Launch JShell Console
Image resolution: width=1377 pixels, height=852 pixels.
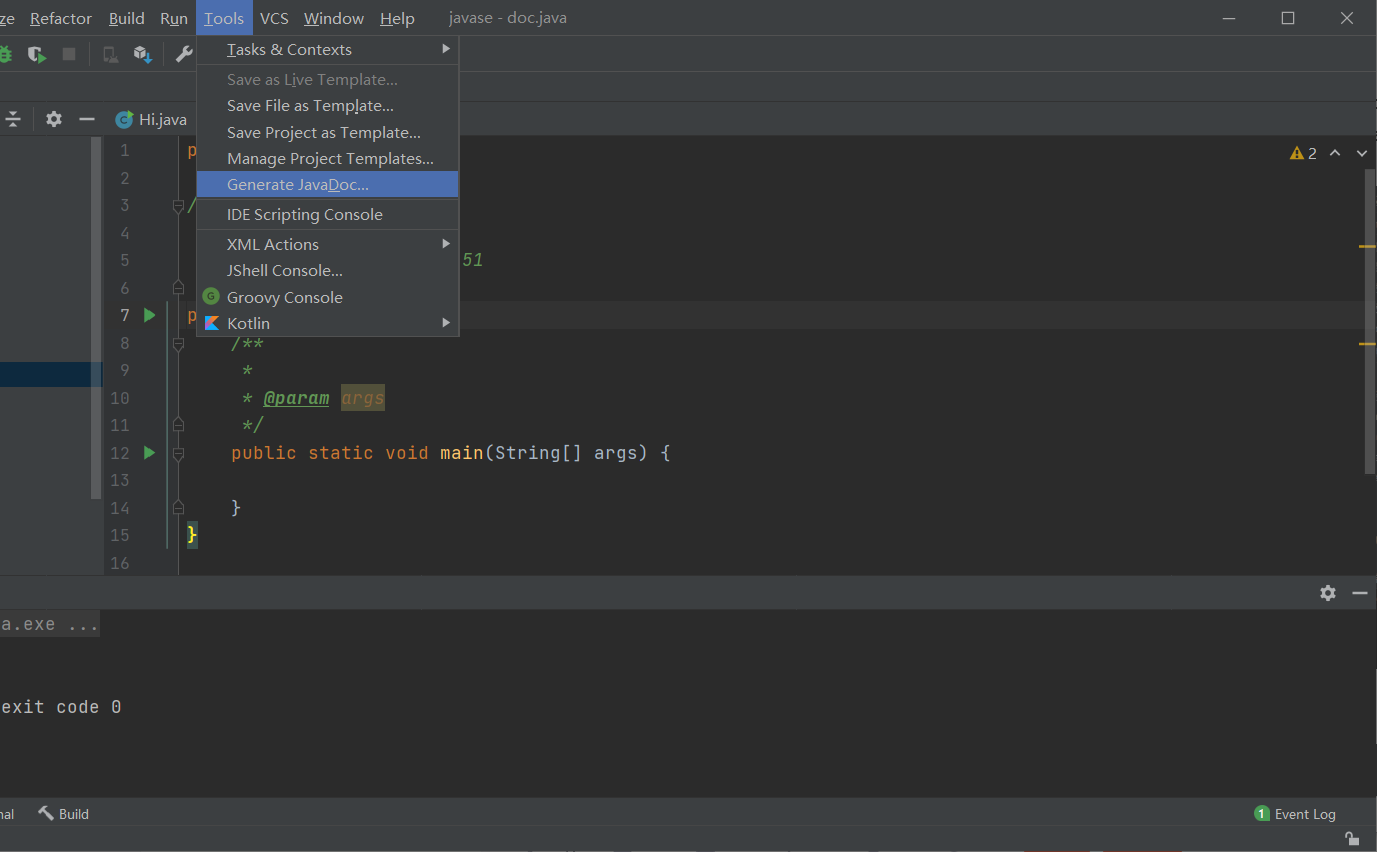point(328,270)
